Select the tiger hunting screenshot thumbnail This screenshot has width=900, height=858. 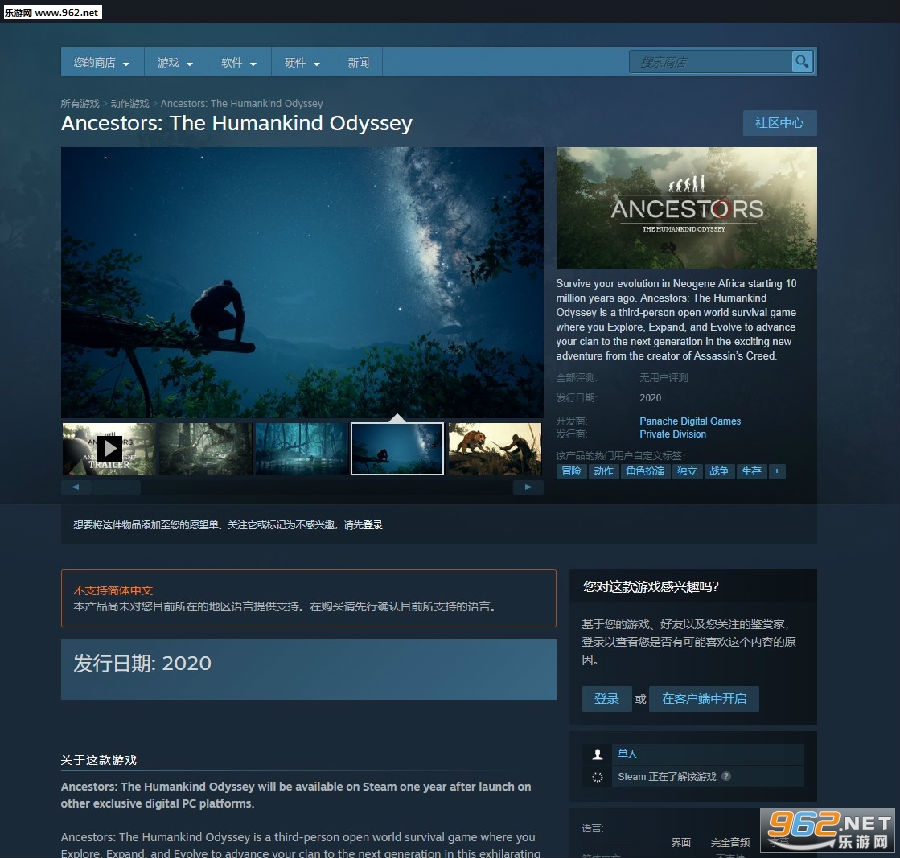coord(494,448)
